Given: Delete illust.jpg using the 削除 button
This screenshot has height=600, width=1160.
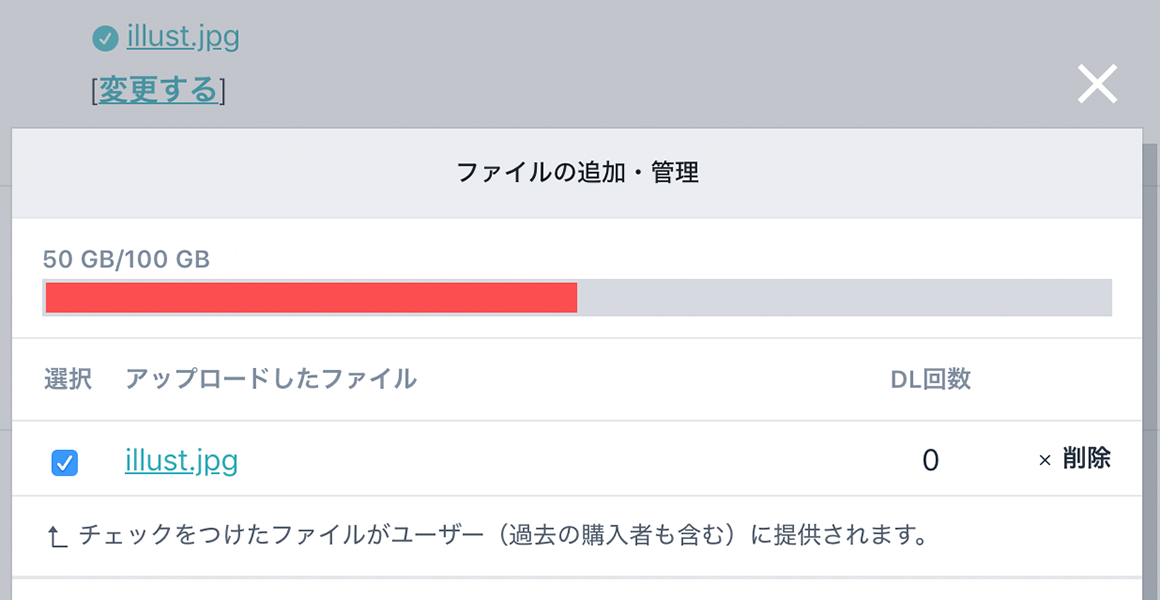Looking at the screenshot, I should pyautogui.click(x=1086, y=459).
